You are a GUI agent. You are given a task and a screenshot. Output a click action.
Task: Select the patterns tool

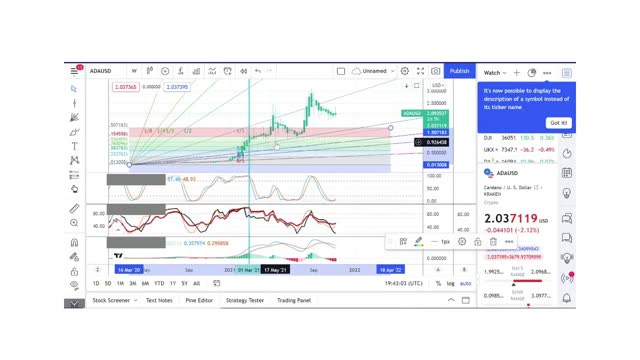(x=74, y=160)
